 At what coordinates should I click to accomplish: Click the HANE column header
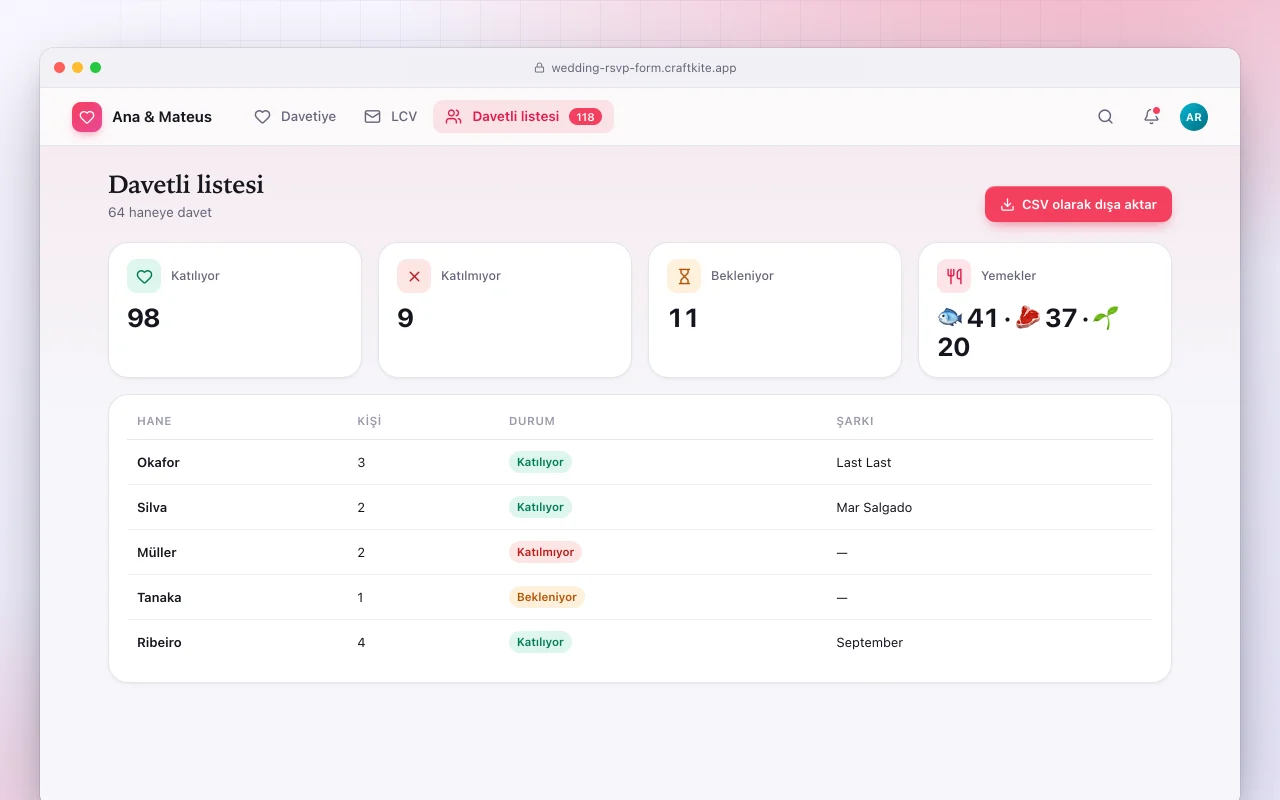click(154, 421)
